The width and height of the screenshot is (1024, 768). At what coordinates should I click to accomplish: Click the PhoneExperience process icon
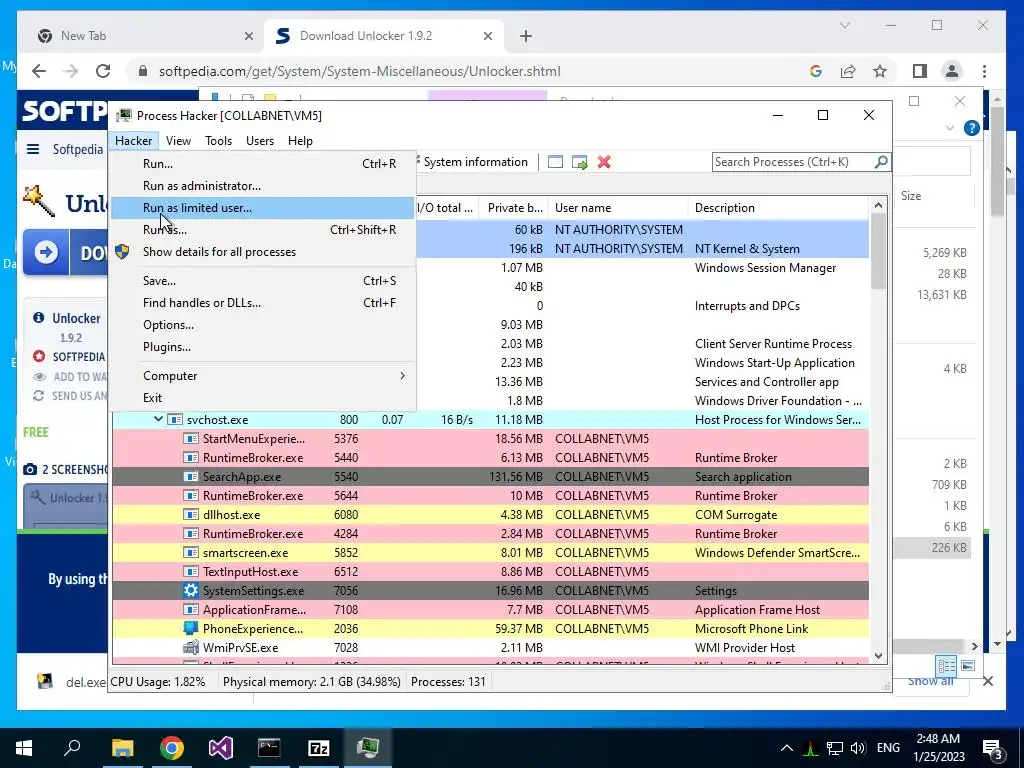191,628
